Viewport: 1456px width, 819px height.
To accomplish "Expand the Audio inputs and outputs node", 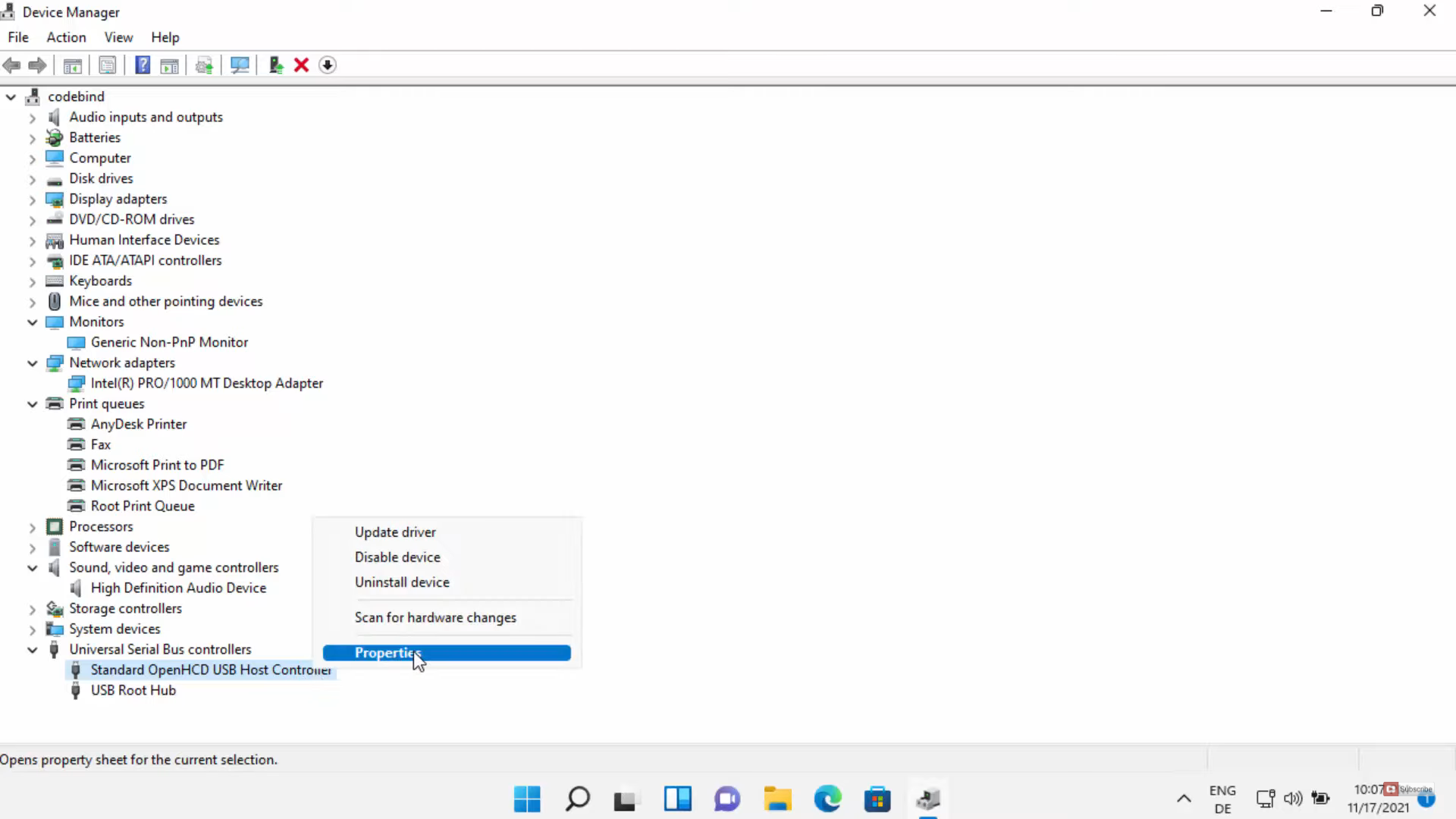I will [32, 118].
